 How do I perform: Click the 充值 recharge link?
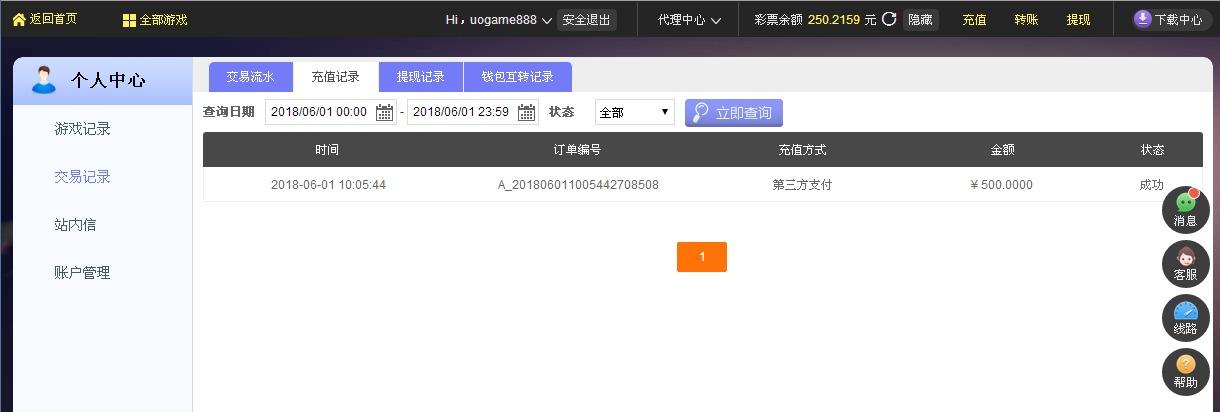point(974,20)
